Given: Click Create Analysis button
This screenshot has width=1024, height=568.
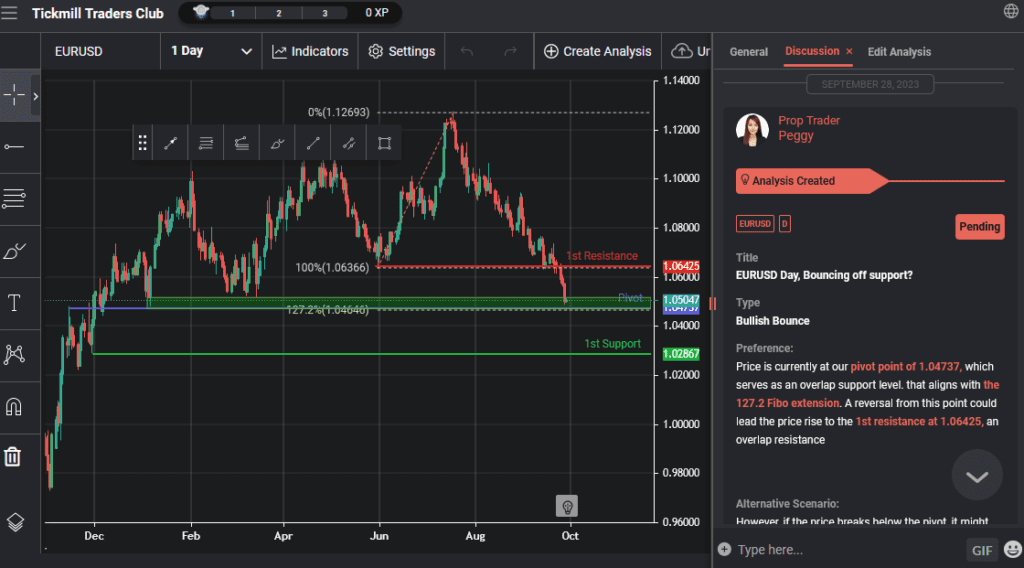Looking at the screenshot, I should coord(598,51).
